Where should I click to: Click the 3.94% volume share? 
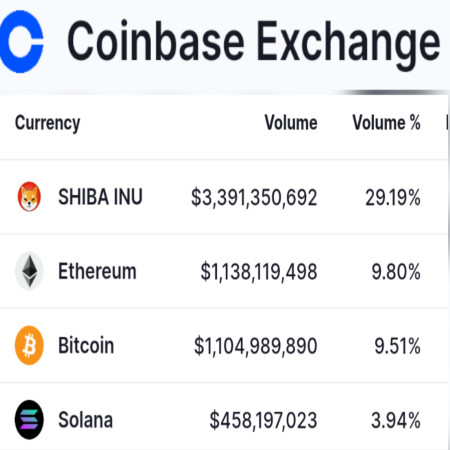(396, 420)
